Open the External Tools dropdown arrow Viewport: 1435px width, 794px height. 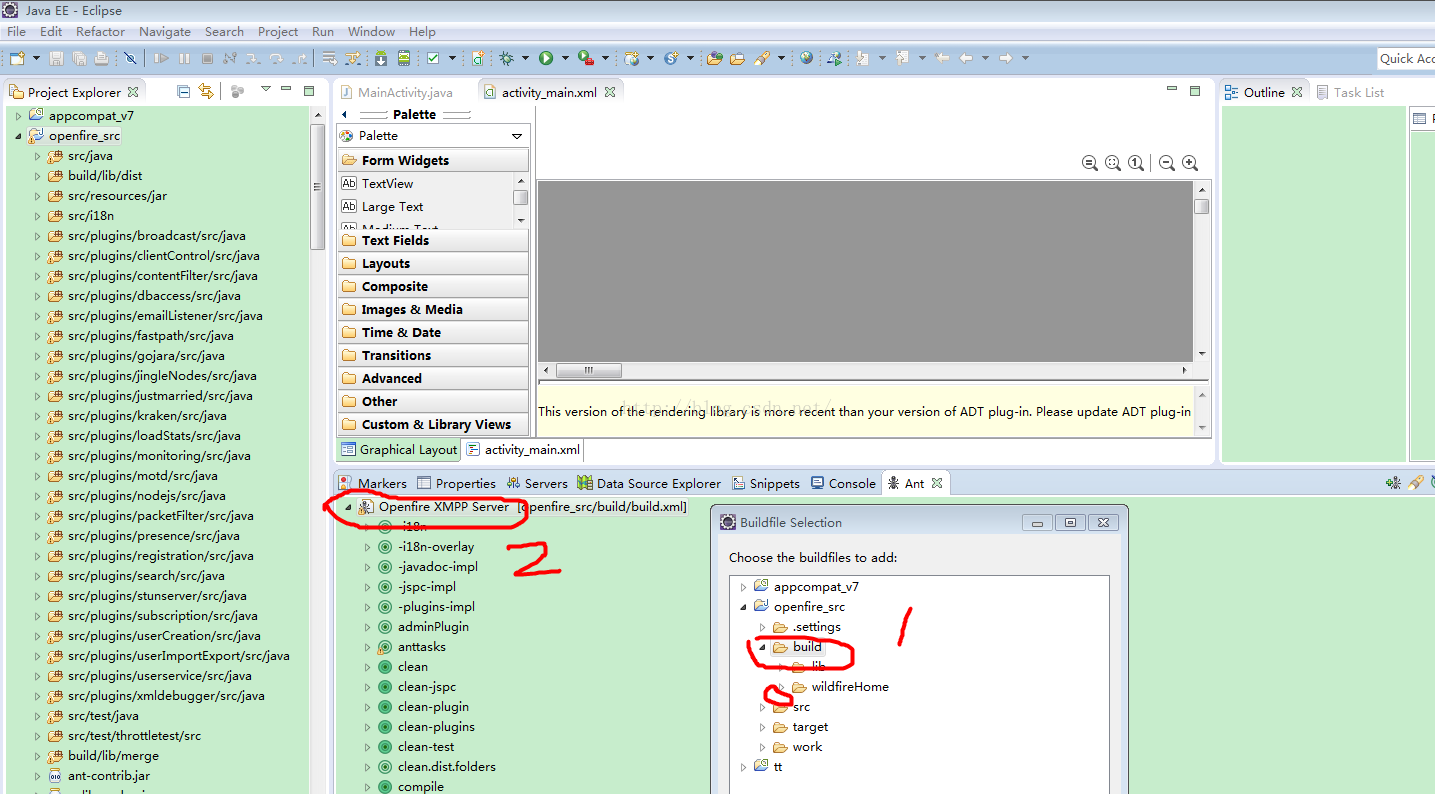[x=605, y=58]
